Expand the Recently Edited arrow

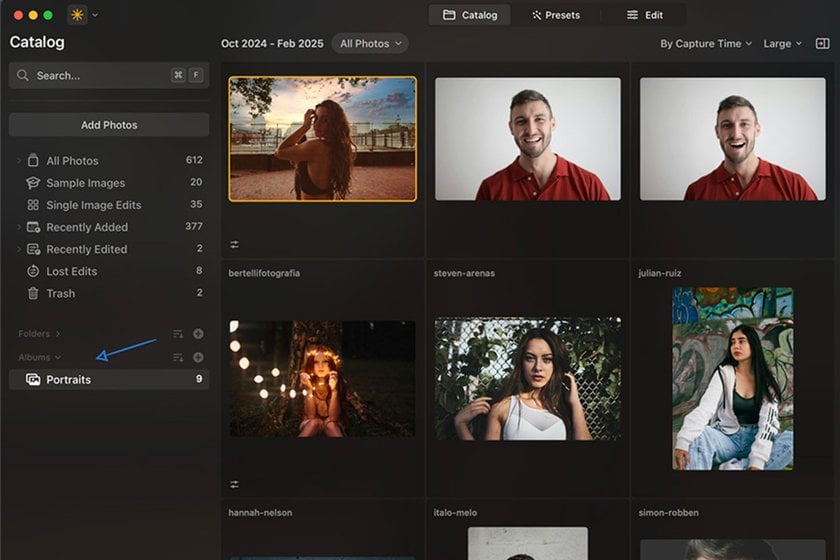(19, 249)
